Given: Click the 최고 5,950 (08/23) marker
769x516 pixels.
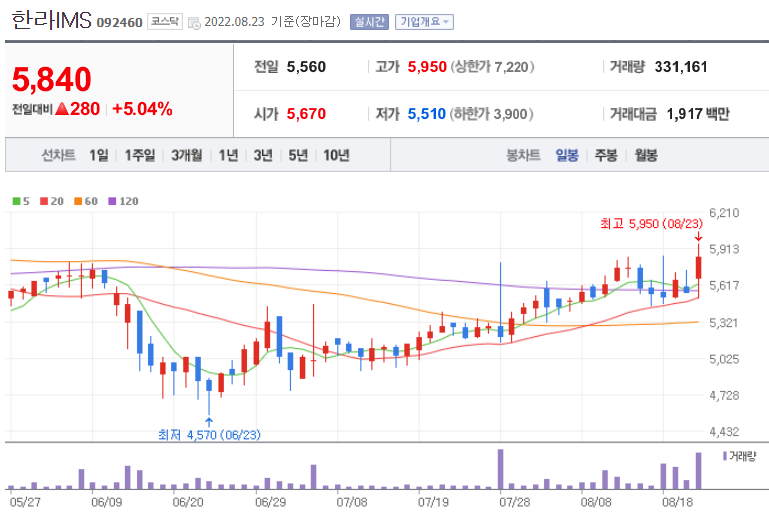Looking at the screenshot, I should [651, 224].
